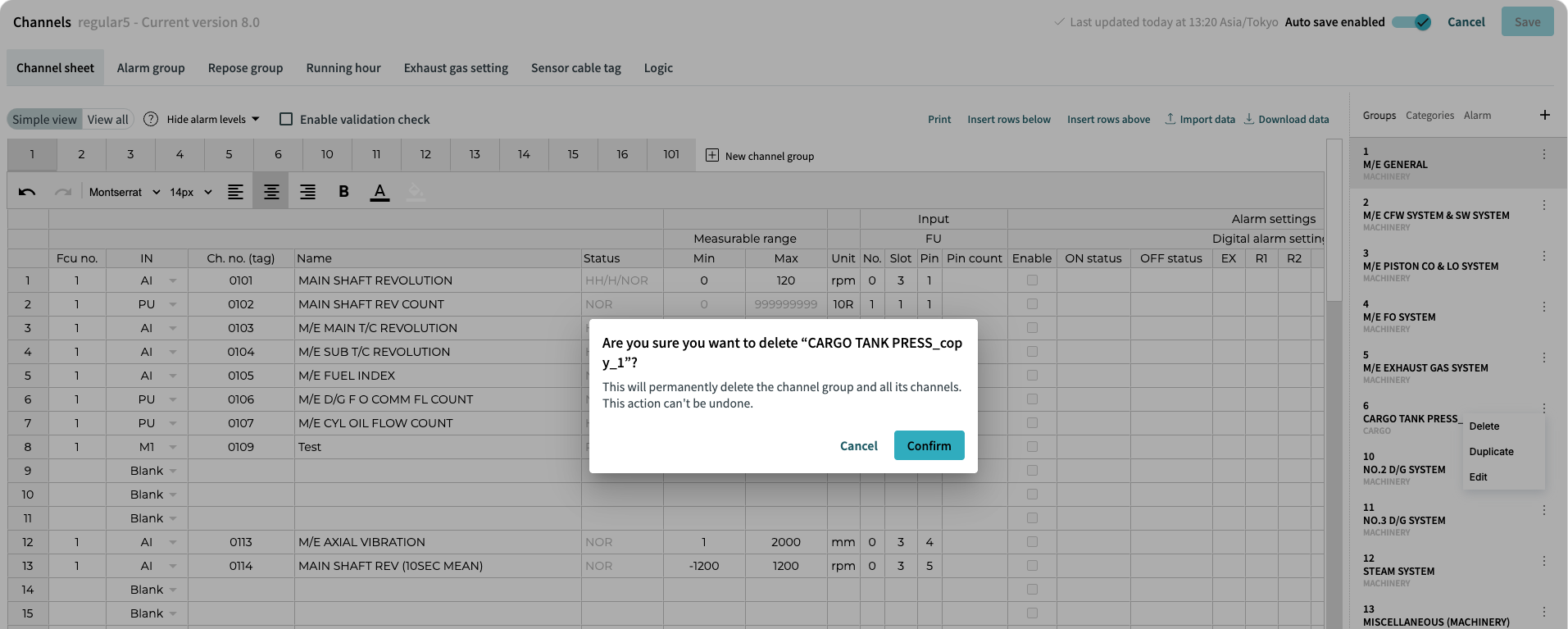The image size is (1568, 629).
Task: Check Enable validation check box
Action: click(286, 119)
